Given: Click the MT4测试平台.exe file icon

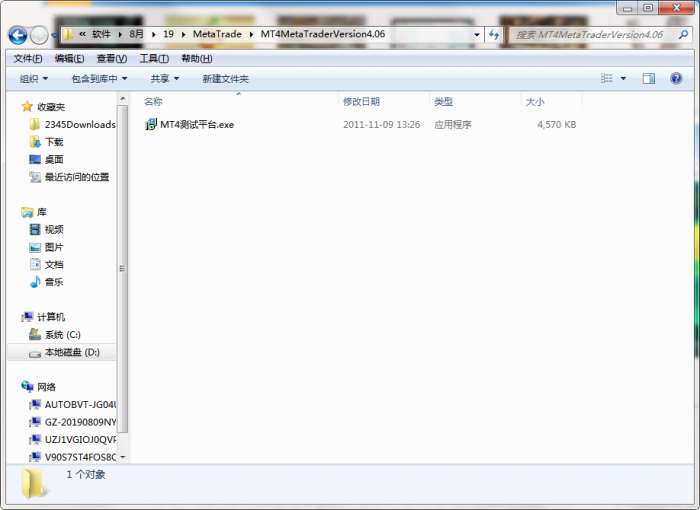Looking at the screenshot, I should pyautogui.click(x=151, y=124).
